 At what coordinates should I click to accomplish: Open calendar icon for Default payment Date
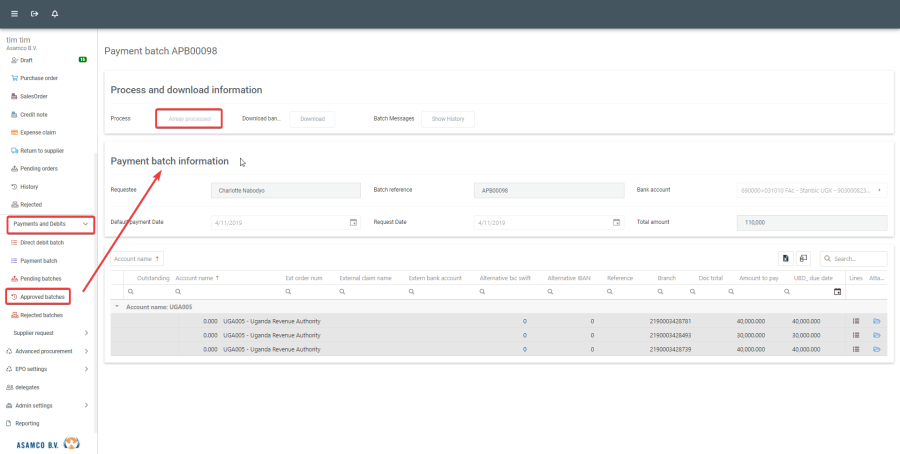(x=353, y=222)
